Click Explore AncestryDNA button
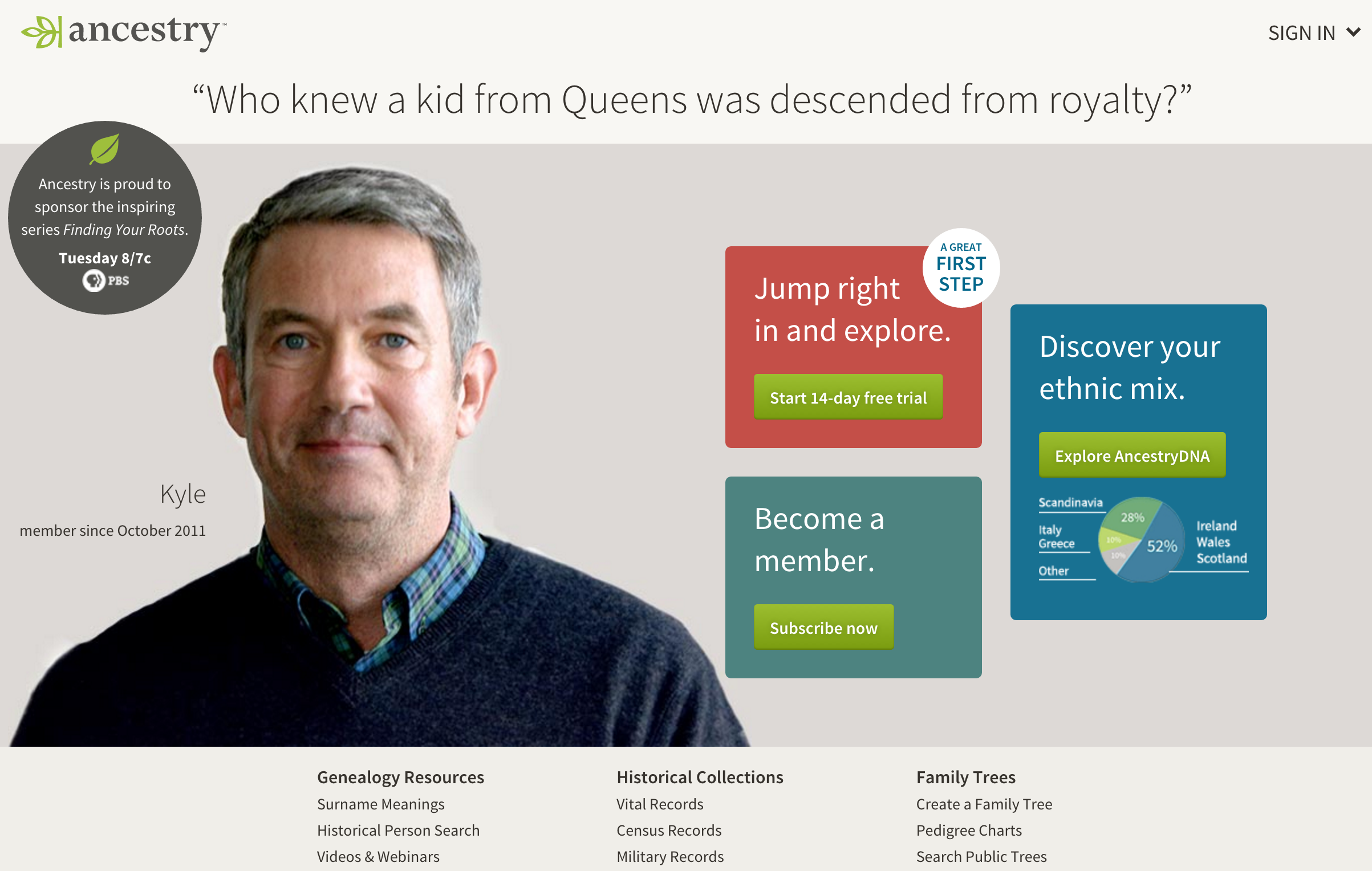 (x=1132, y=455)
